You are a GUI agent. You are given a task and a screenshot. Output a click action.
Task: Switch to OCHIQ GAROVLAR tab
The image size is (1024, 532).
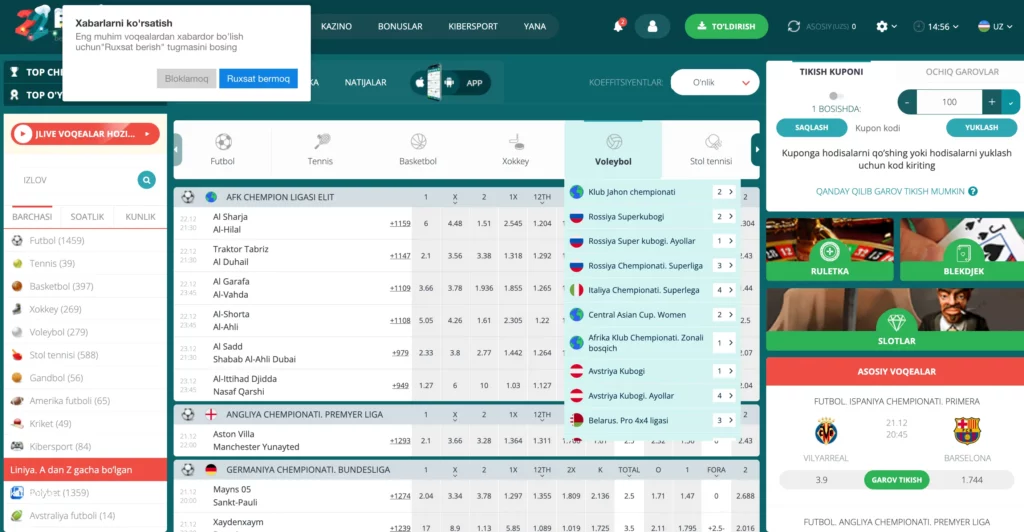962,72
